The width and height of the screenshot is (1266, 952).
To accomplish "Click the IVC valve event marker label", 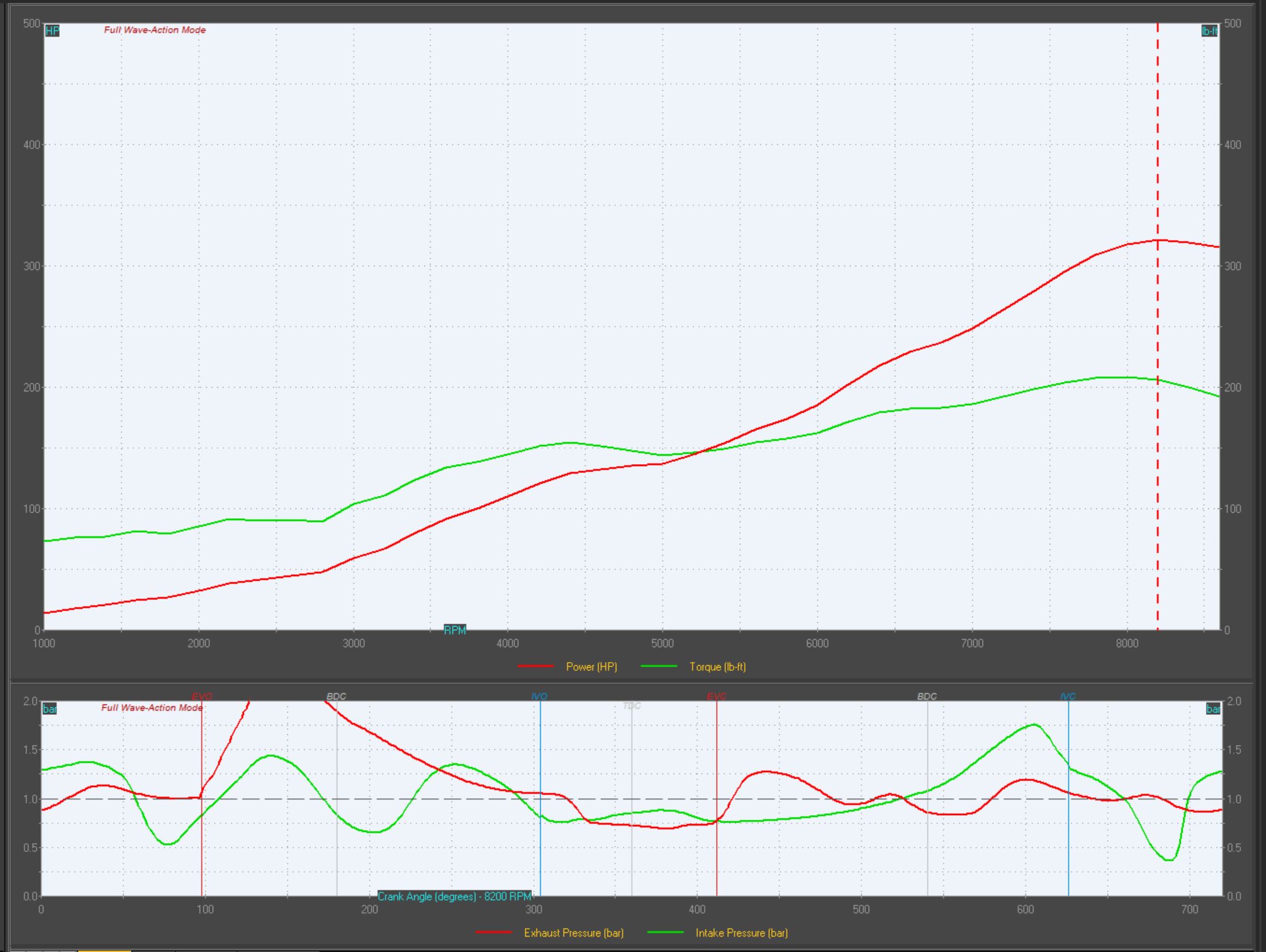I will point(1068,696).
